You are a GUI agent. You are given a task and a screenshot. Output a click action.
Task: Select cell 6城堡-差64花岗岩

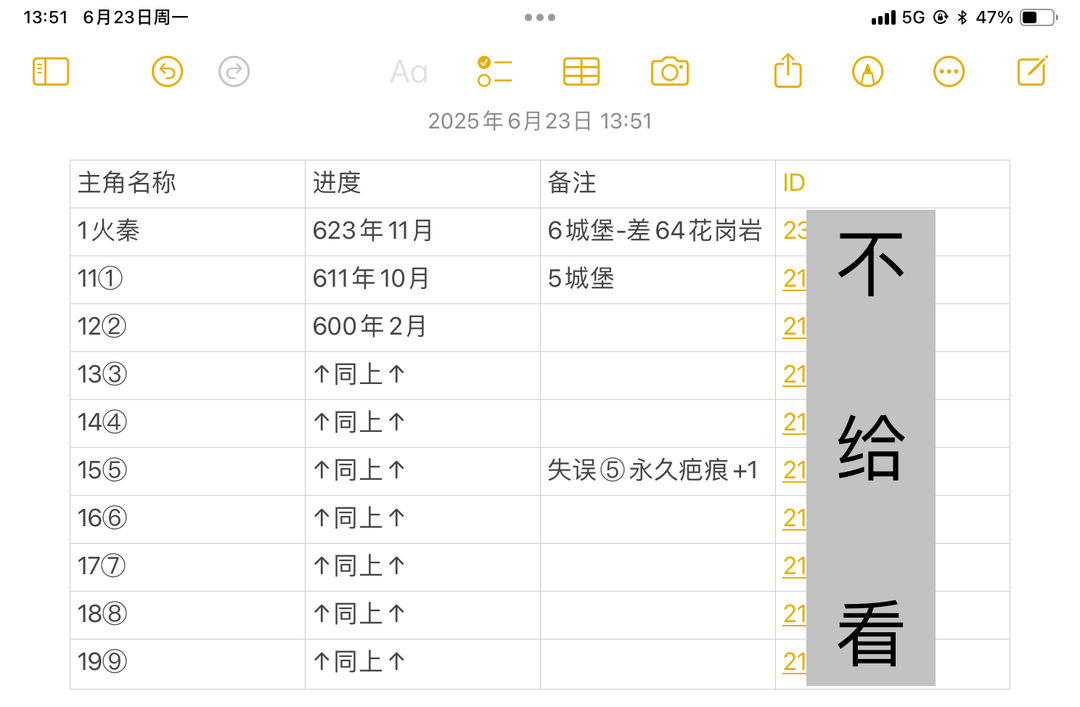click(658, 232)
